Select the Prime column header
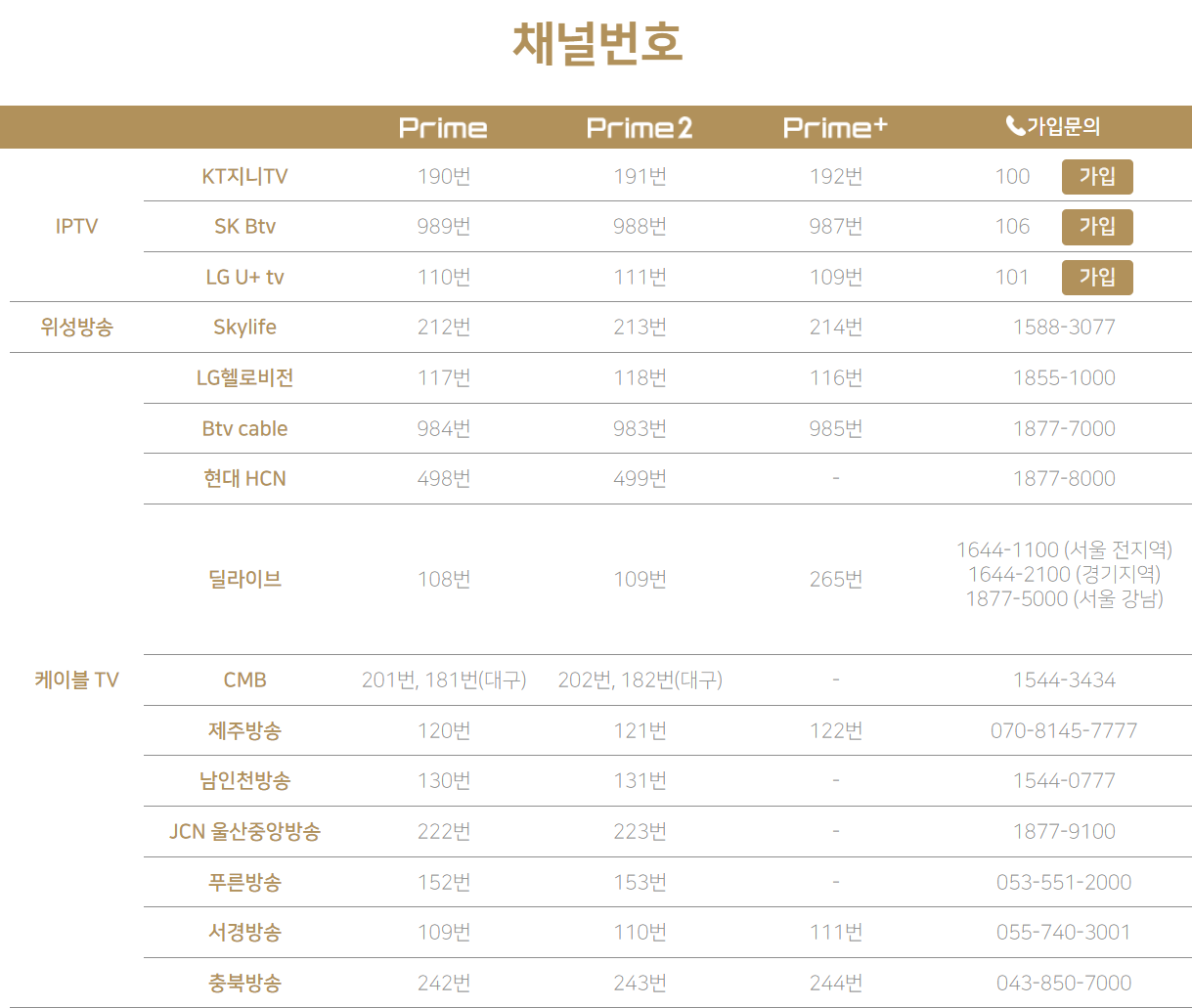The image size is (1192, 1008). (x=443, y=128)
